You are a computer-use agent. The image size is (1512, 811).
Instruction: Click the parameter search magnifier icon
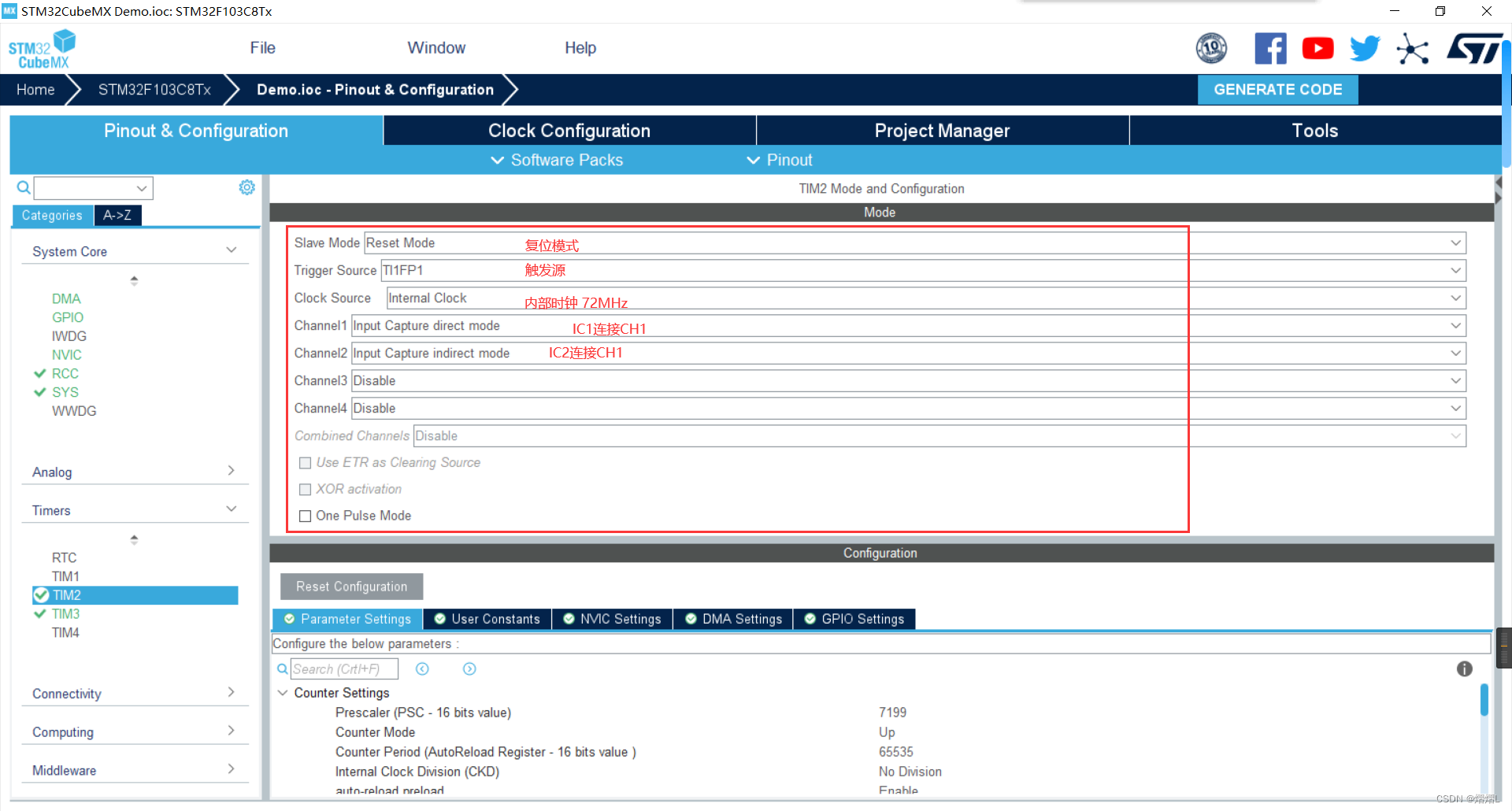coord(282,668)
